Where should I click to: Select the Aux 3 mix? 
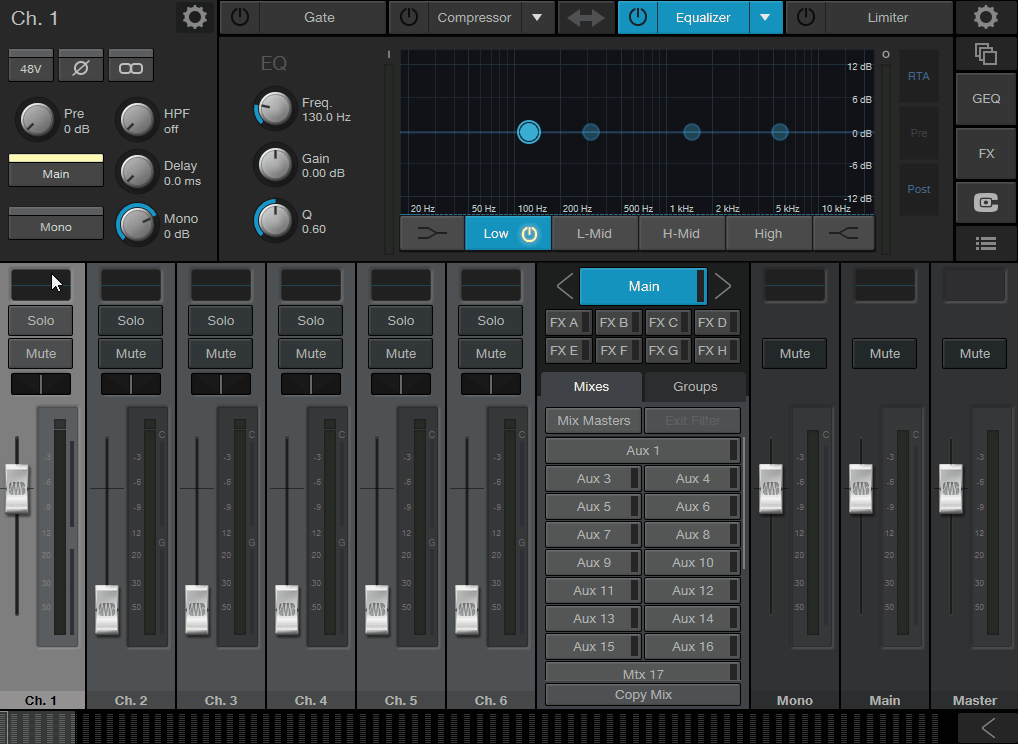coord(592,478)
